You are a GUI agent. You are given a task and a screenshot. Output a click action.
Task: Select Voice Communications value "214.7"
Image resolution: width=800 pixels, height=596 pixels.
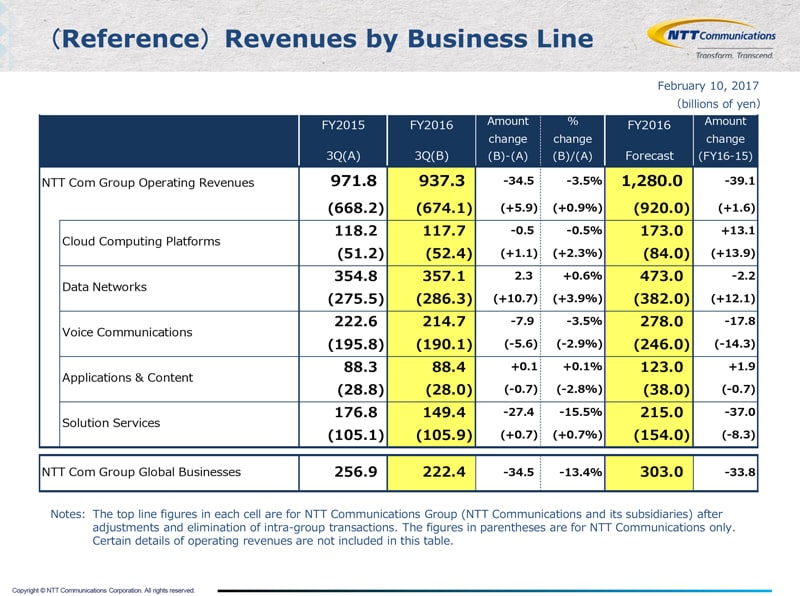coord(444,321)
